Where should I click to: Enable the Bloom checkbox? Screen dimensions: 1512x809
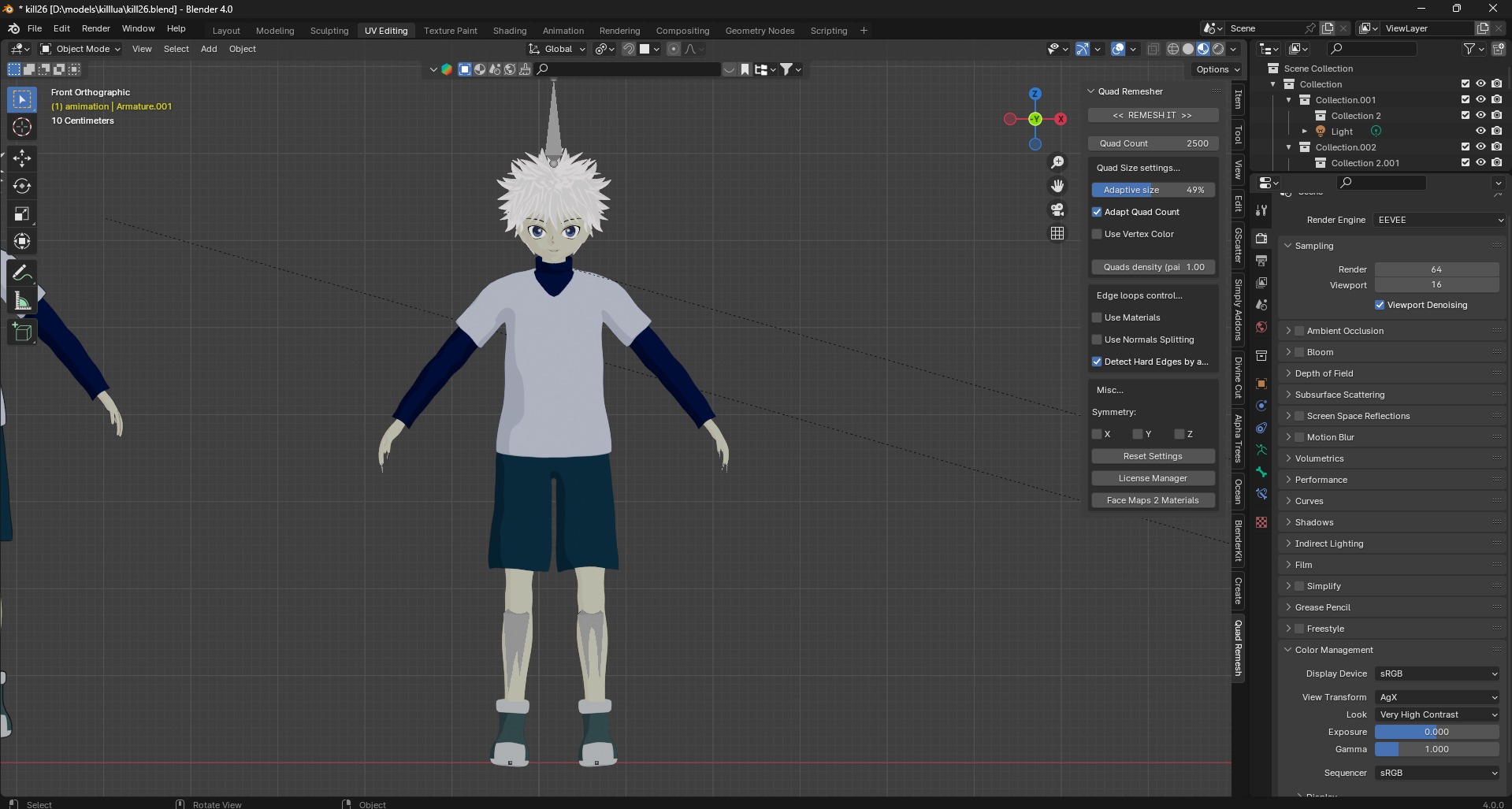(1299, 352)
